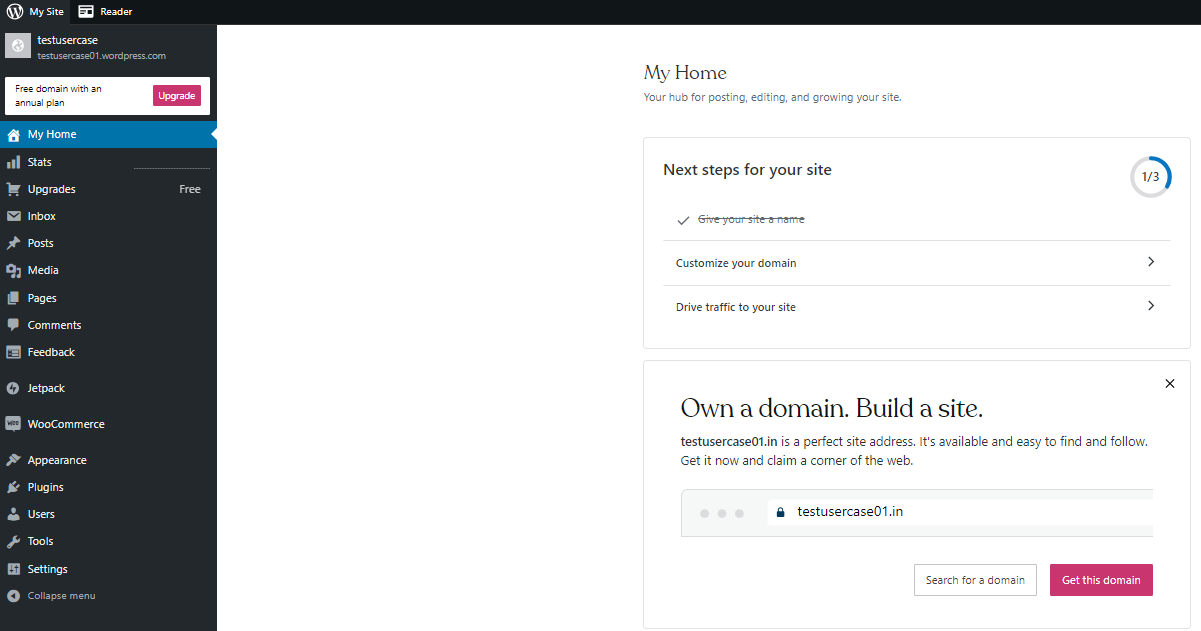Open Comments menu label

[x=55, y=325]
